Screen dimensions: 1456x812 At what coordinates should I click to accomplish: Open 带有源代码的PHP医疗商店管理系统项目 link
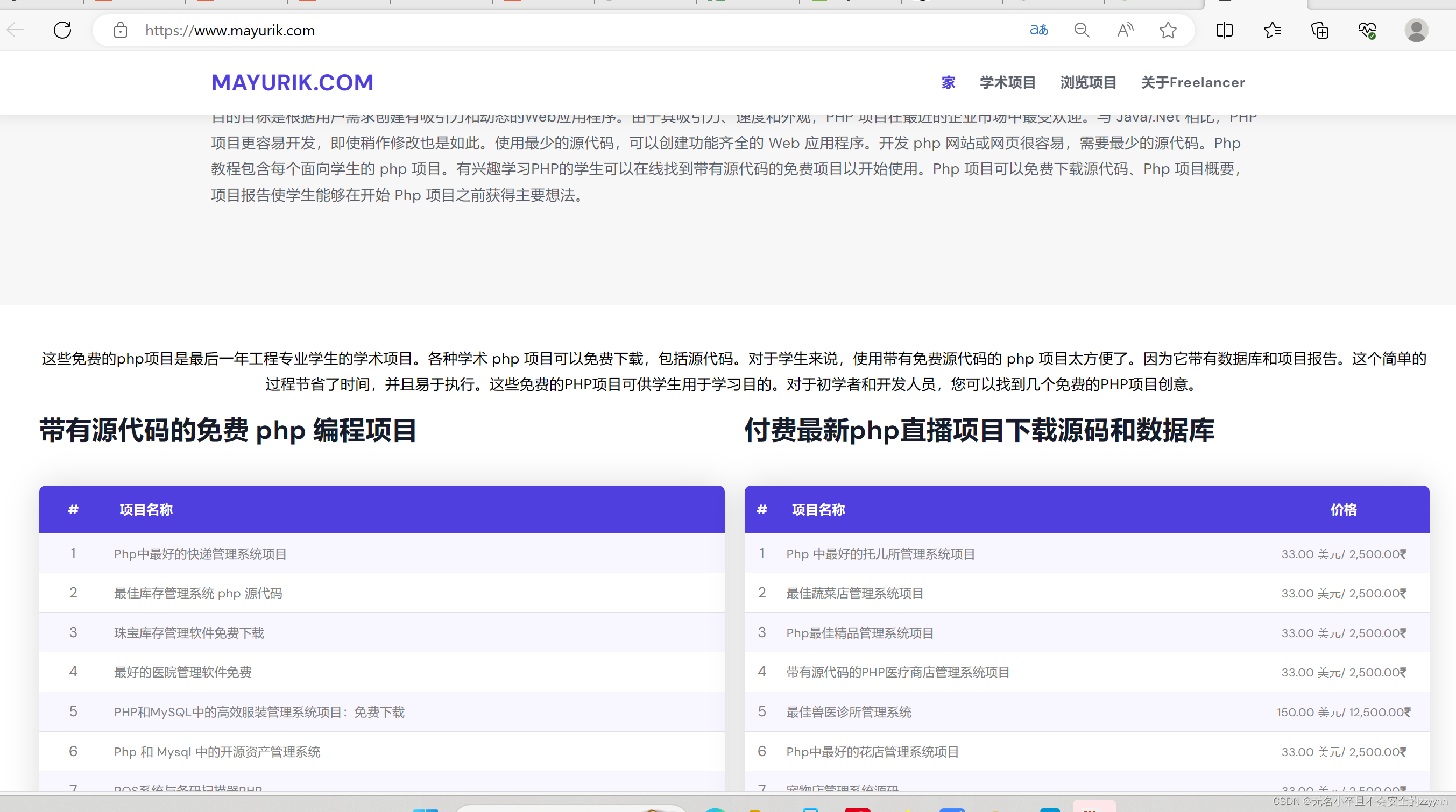tap(897, 672)
